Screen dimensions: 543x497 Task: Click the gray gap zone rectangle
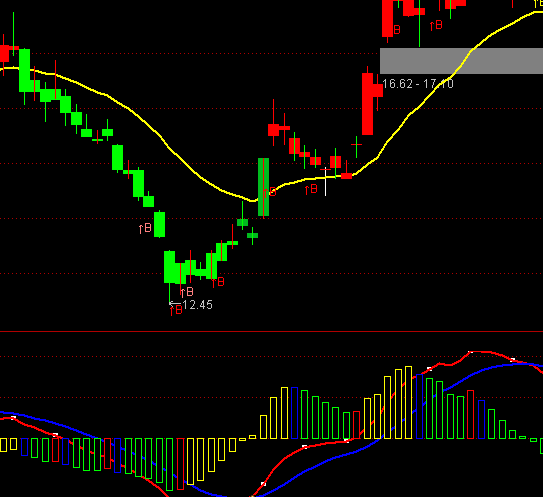tap(461, 61)
